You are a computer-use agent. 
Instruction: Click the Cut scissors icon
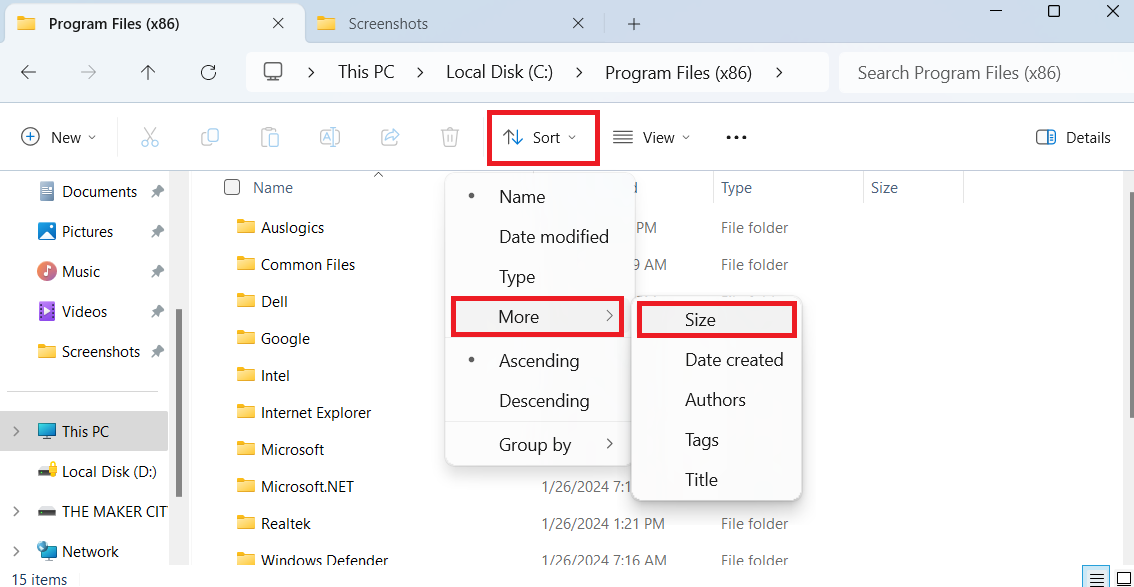pos(150,137)
